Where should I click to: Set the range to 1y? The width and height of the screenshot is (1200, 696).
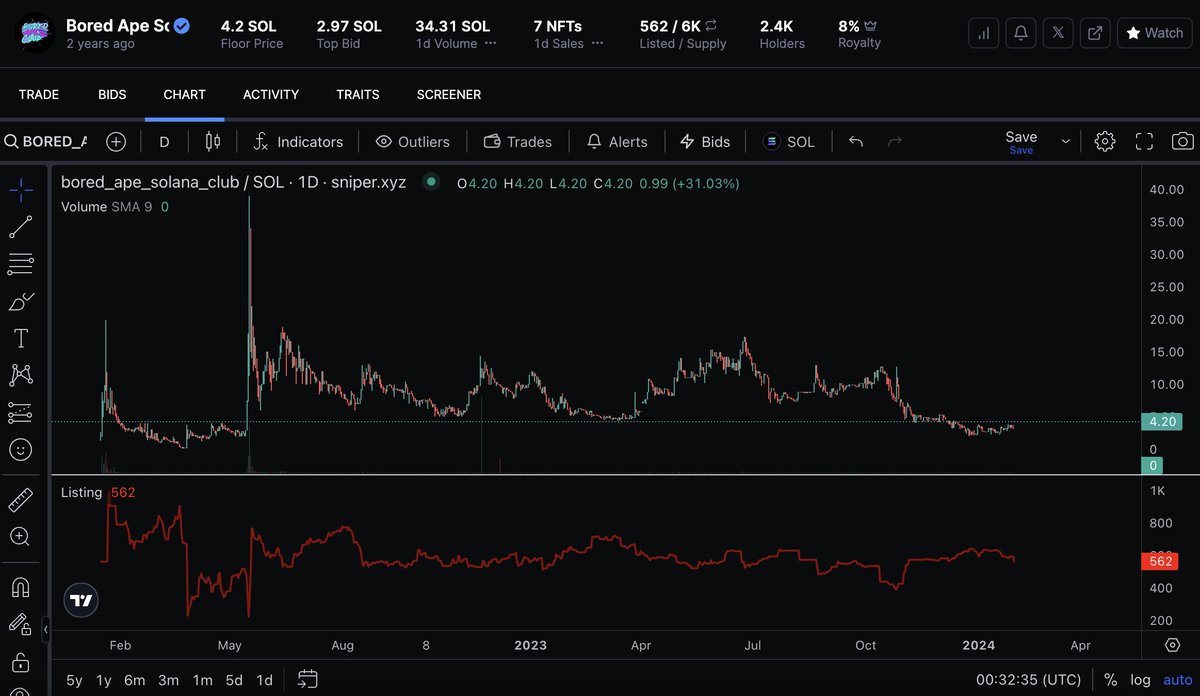pos(103,680)
